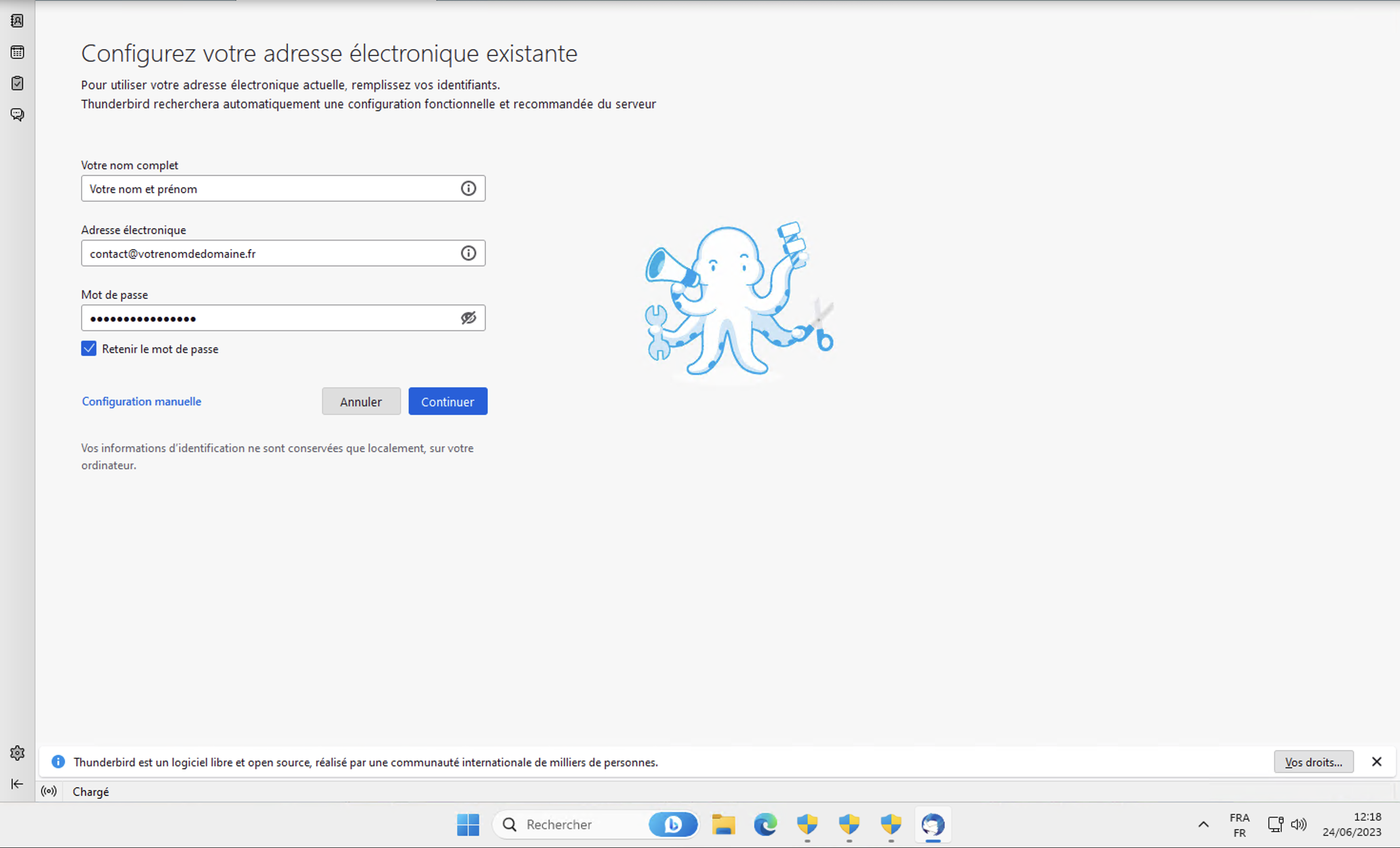Focus the Mot de passe field
Image resolution: width=1400 pixels, height=848 pixels.
283,318
